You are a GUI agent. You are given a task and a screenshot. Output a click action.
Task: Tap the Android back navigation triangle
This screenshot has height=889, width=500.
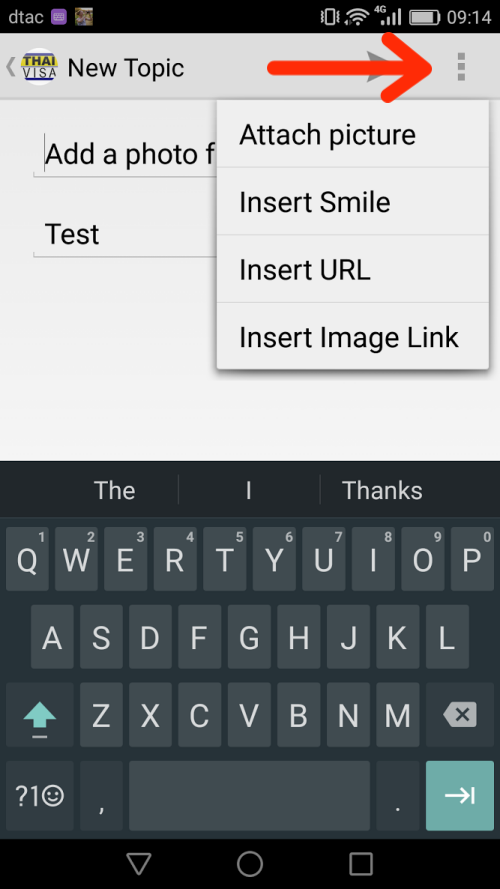coord(139,863)
